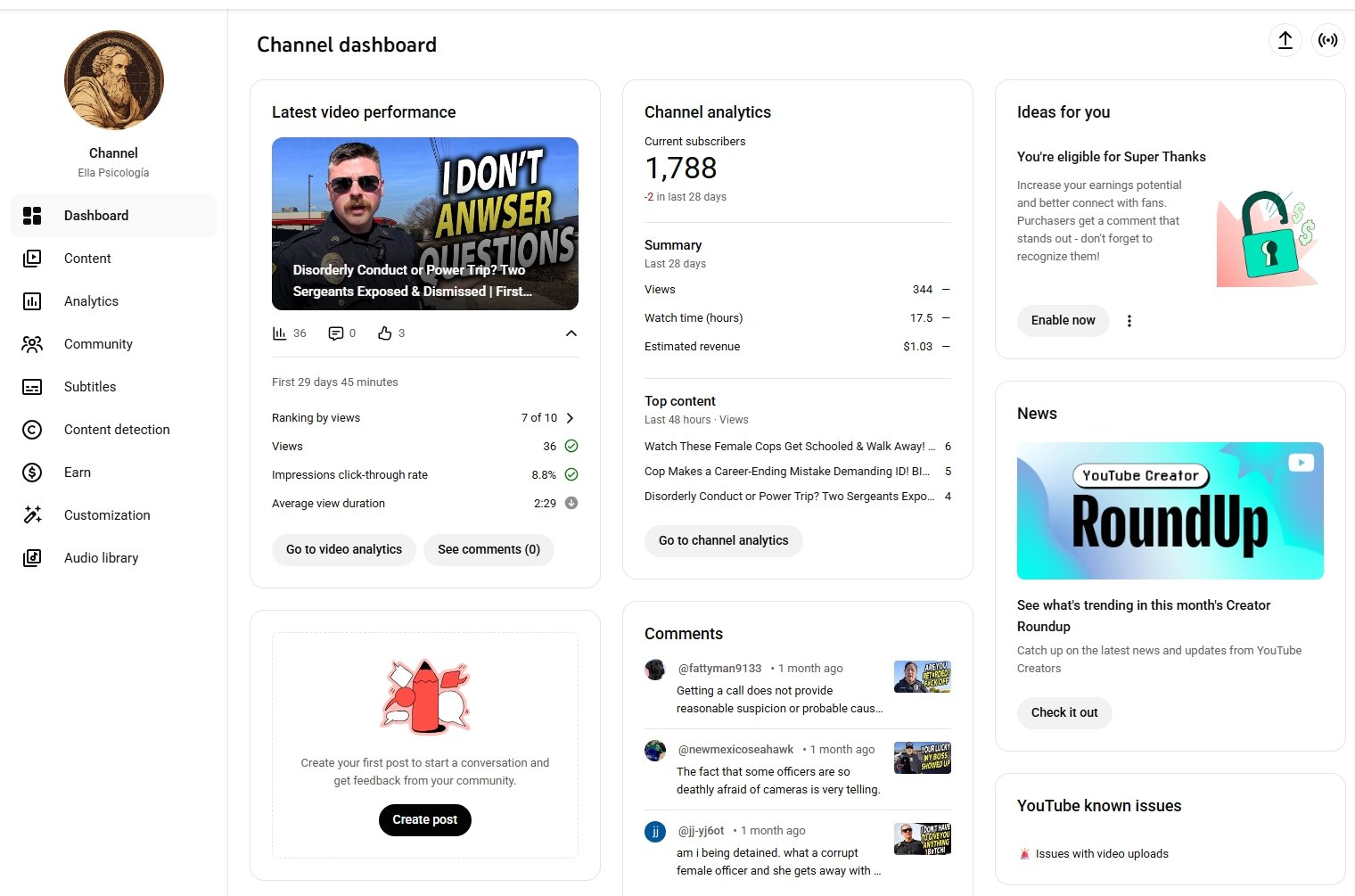Click the Audio library icon
The image size is (1355, 896).
32,558
